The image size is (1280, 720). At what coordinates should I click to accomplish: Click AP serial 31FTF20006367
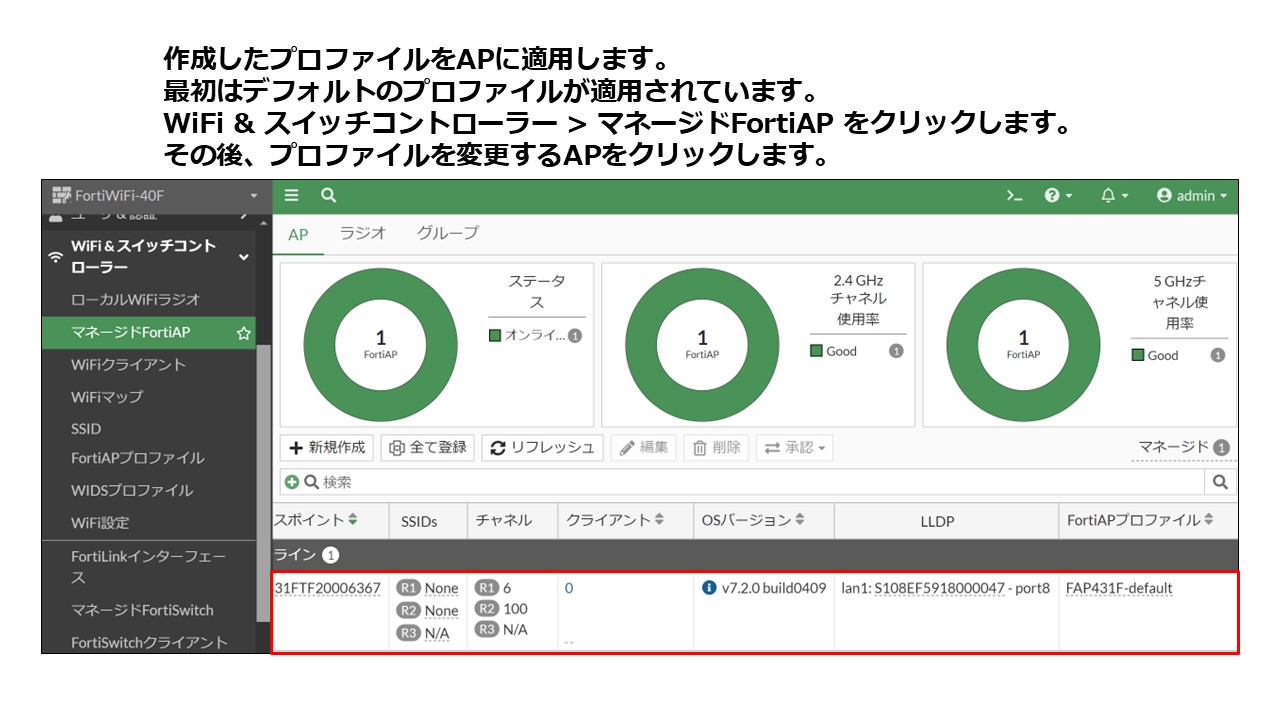[x=328, y=588]
